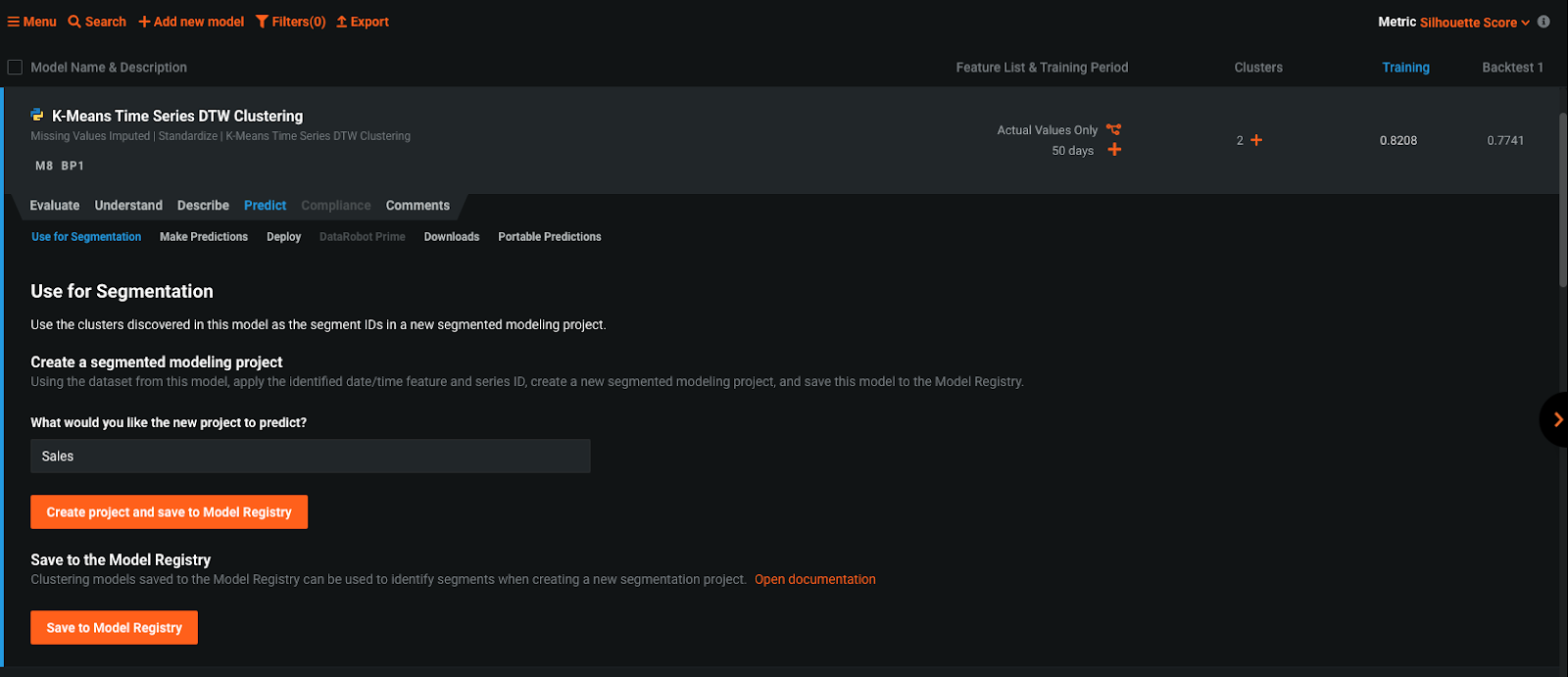Open the documentation link
Screen dimensions: 1568x677
pyautogui.click(x=815, y=580)
